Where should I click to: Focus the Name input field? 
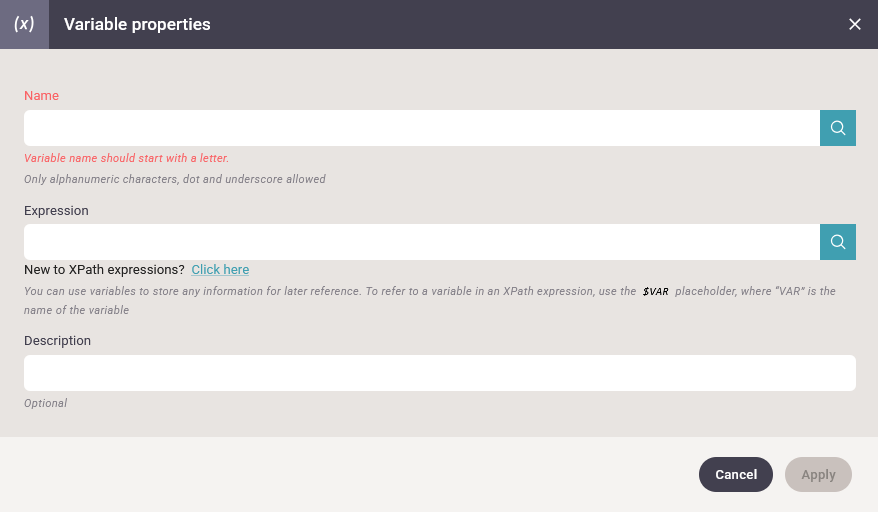[422, 128]
